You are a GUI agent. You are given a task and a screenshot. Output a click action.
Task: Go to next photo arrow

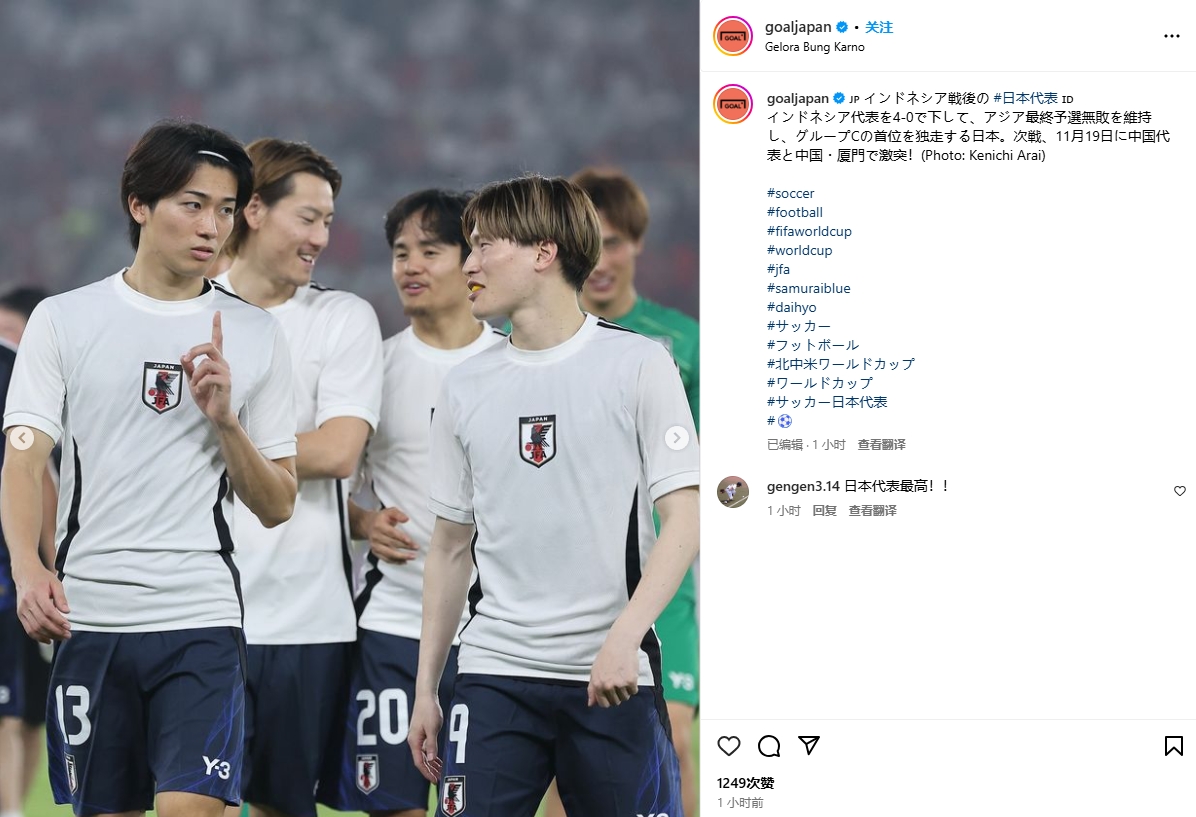[676, 438]
